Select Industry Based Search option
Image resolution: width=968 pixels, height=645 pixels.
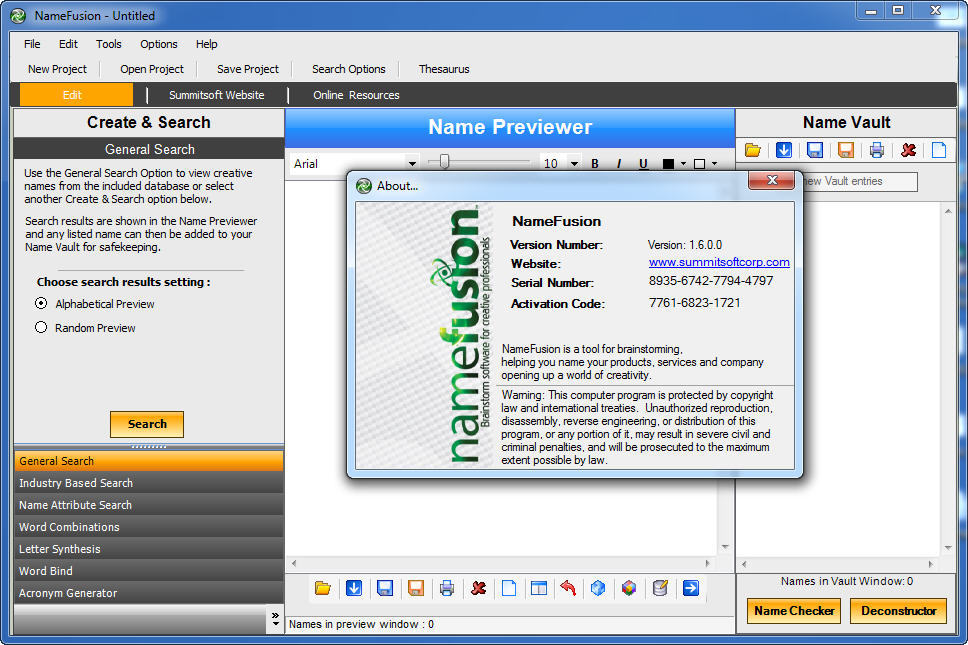click(x=148, y=483)
